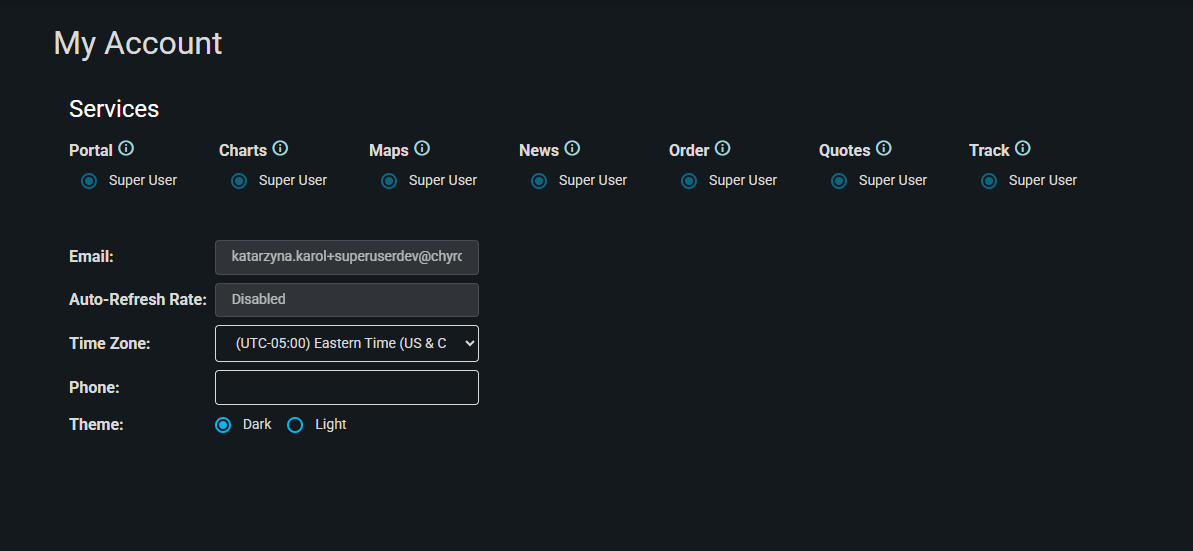Open the Time Zone dropdown
Screen dimensions: 1193x551
tap(347, 343)
